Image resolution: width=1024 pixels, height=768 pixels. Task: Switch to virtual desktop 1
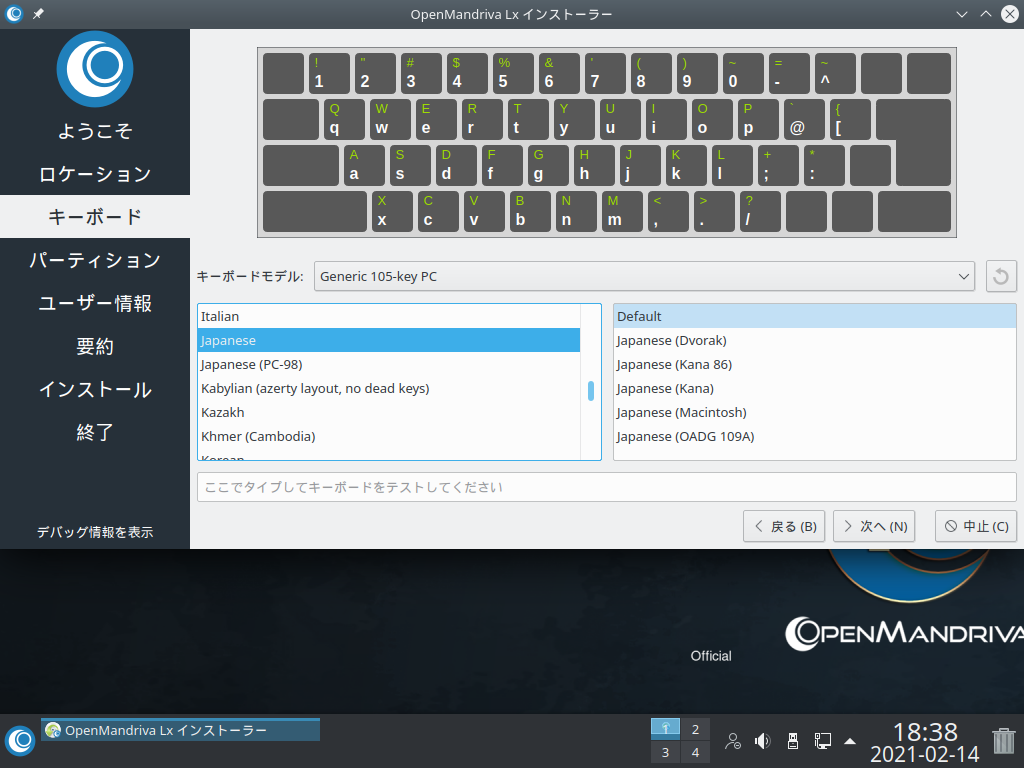[x=665, y=728]
